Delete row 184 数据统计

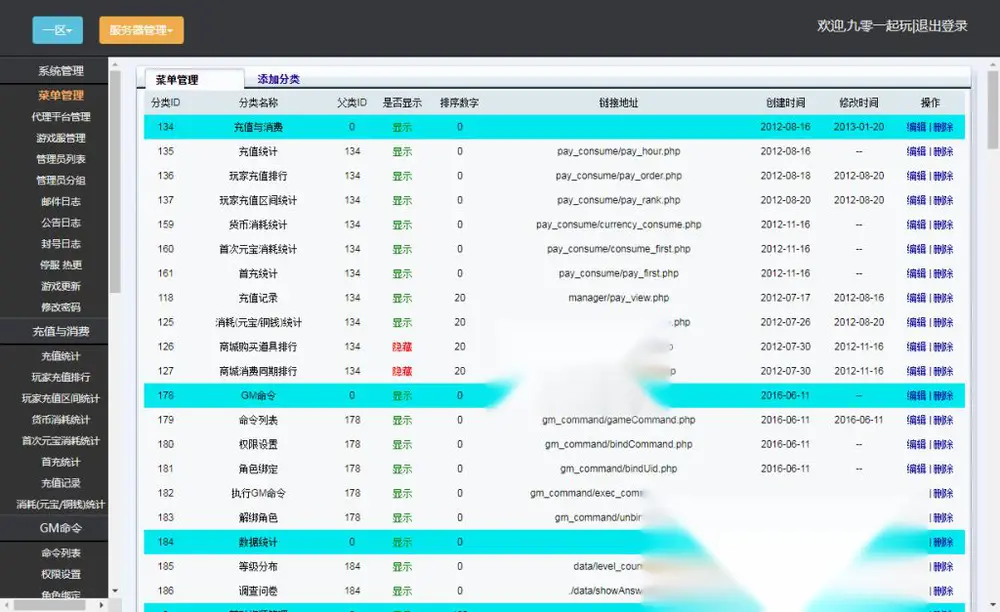943,542
